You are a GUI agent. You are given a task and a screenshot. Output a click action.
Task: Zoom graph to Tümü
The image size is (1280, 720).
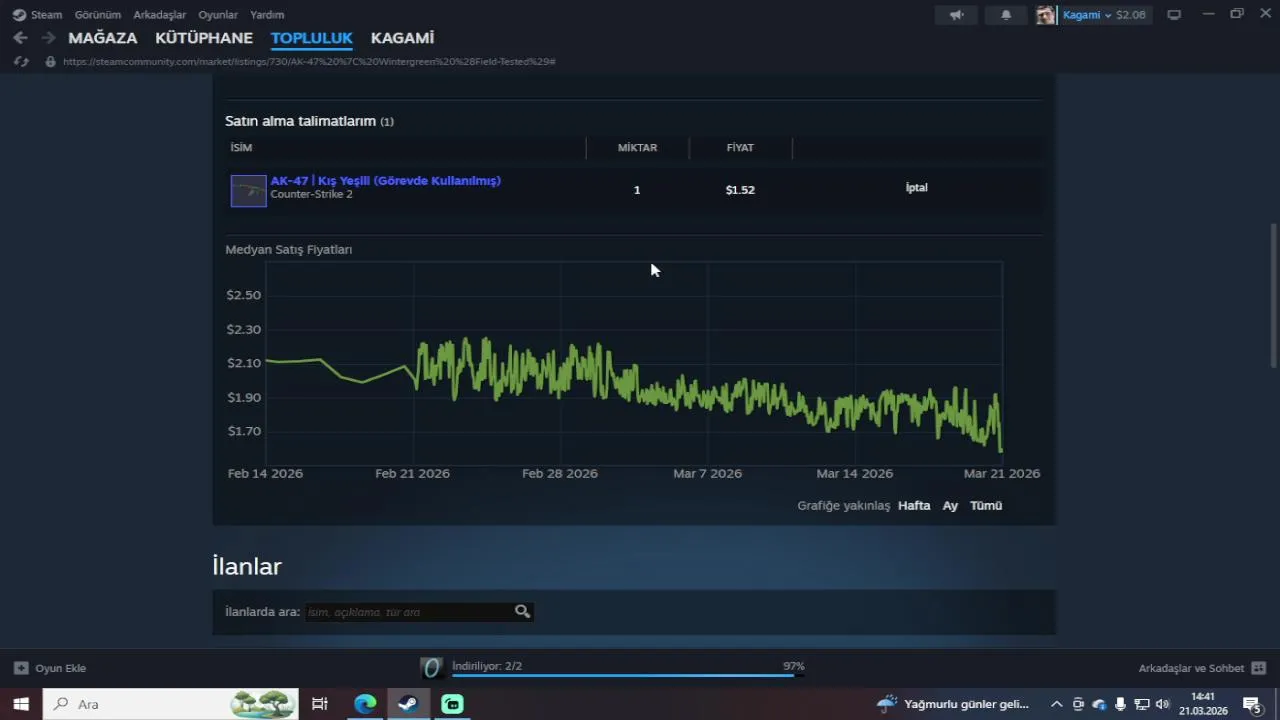pyautogui.click(x=986, y=506)
